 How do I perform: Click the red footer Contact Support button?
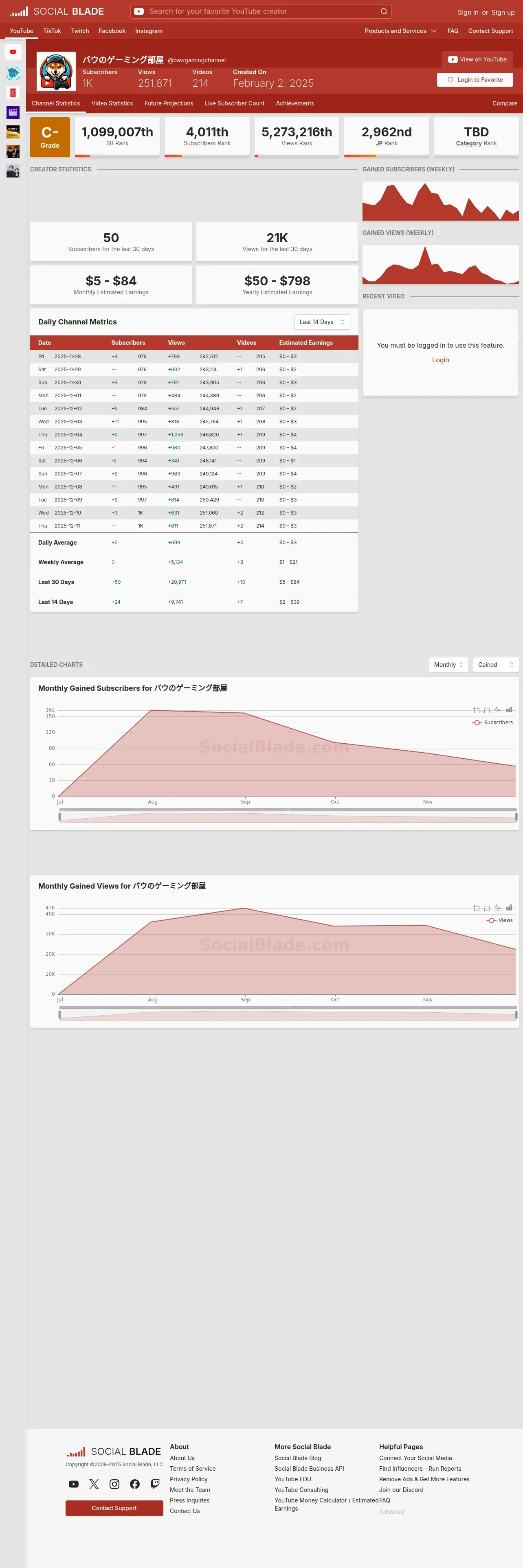pyautogui.click(x=114, y=1508)
